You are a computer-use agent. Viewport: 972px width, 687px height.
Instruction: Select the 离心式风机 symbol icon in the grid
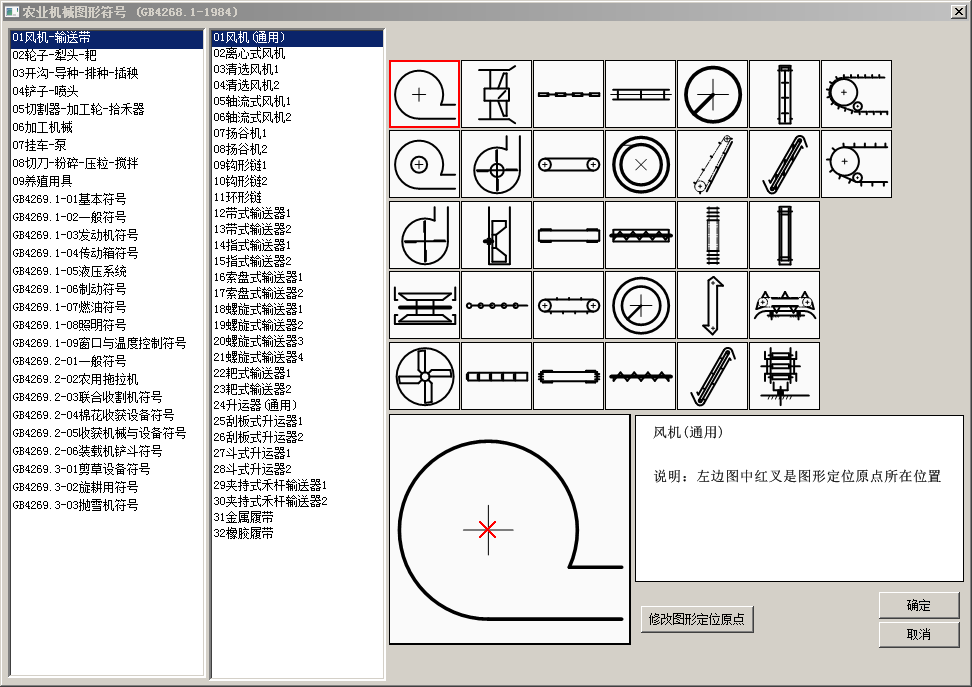pyautogui.click(x=423, y=165)
